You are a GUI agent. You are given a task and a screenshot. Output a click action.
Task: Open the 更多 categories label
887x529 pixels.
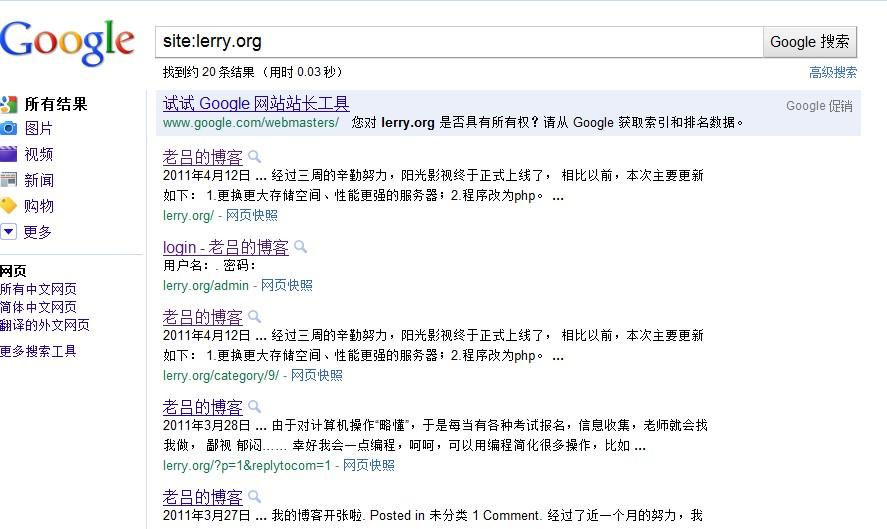pyautogui.click(x=37, y=232)
